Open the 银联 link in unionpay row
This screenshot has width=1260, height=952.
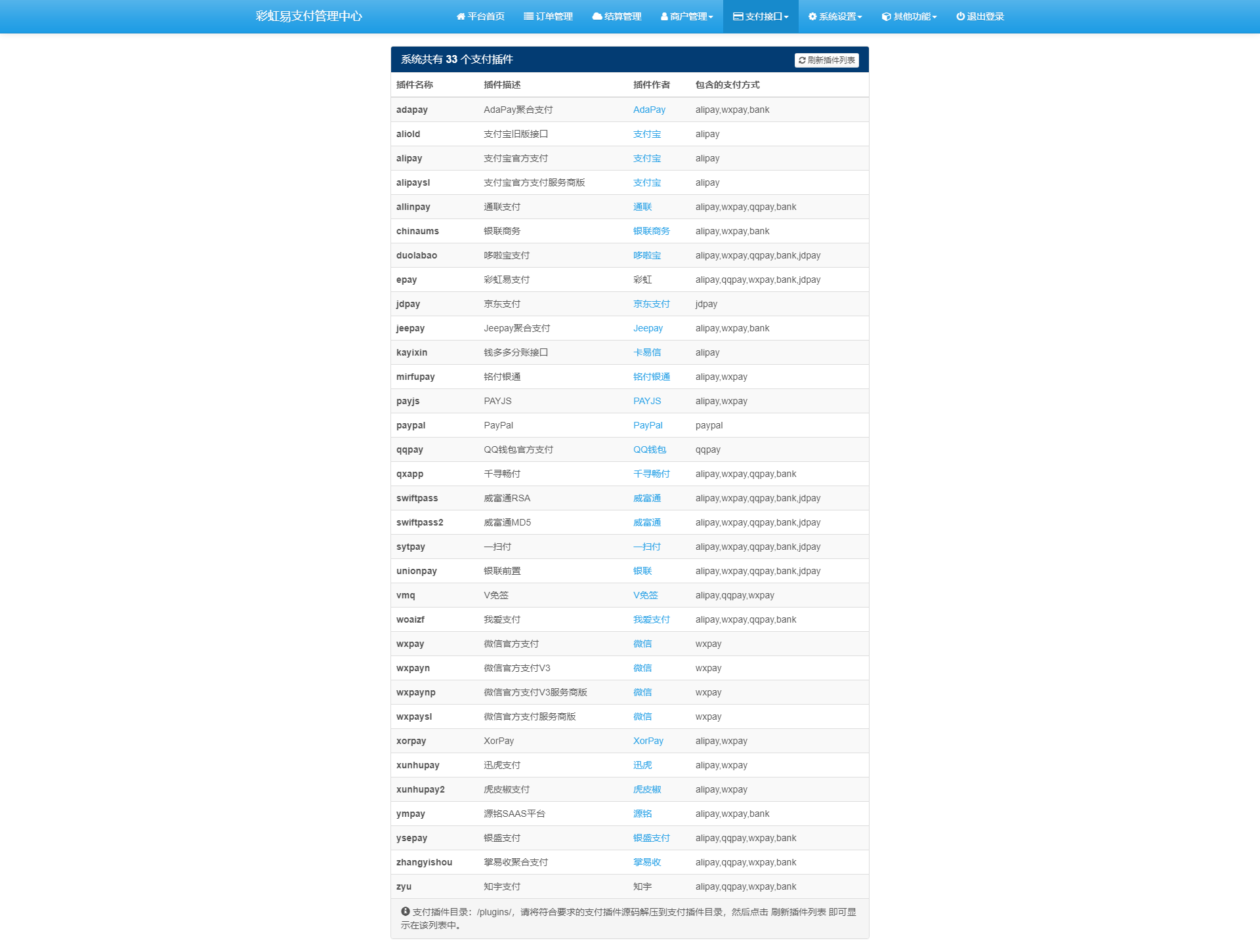coord(642,571)
